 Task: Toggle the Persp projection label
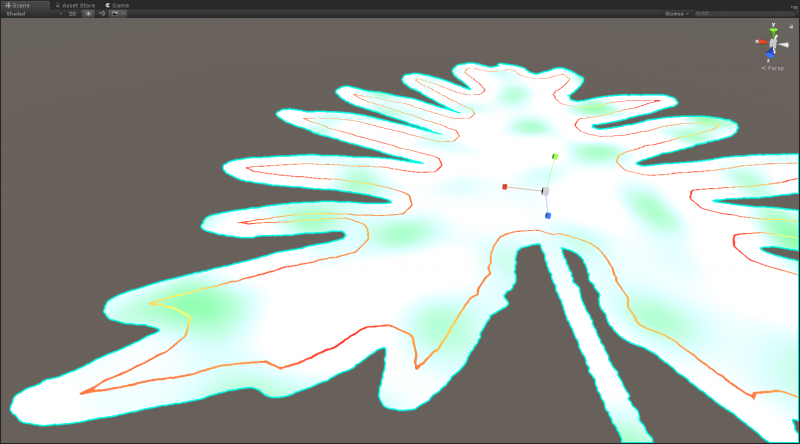click(775, 68)
